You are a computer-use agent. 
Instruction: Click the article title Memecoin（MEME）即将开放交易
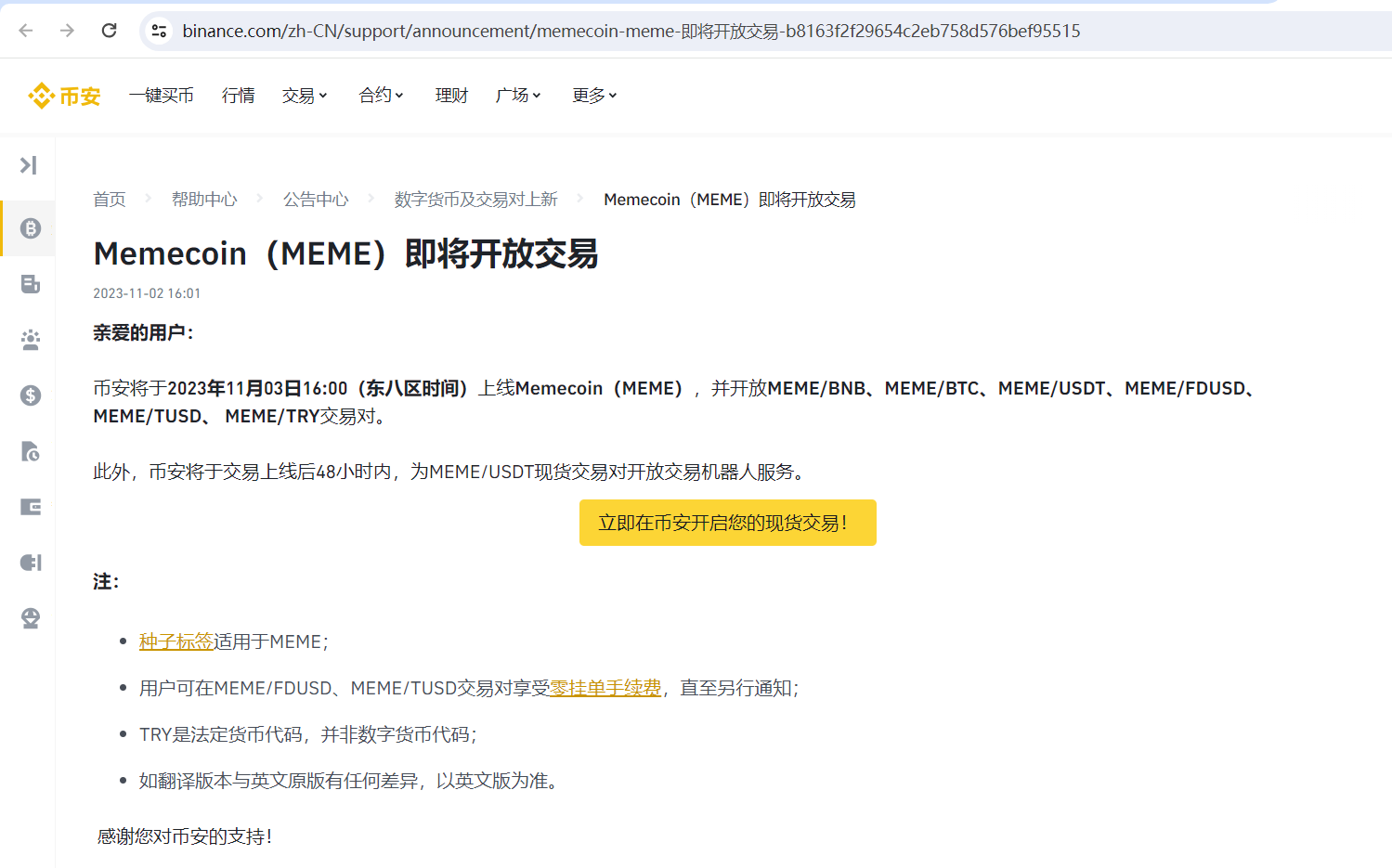pyautogui.click(x=345, y=253)
